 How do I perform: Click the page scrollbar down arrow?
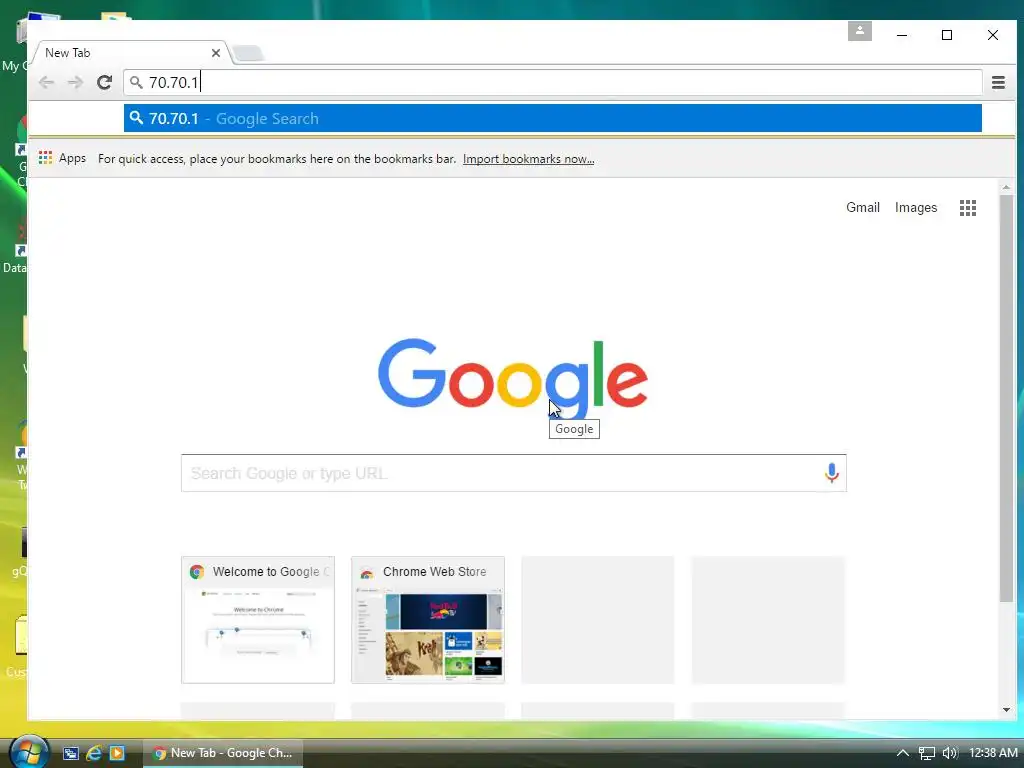[1006, 710]
